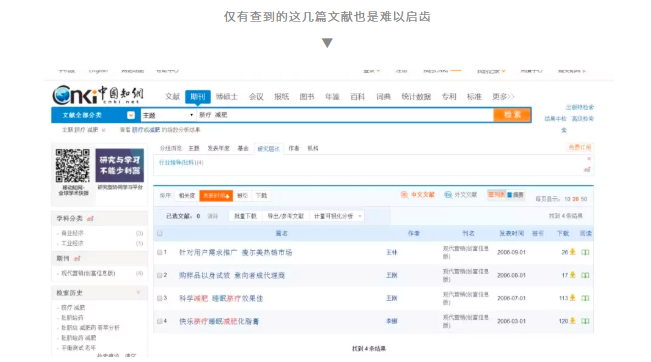Click the search query input field
Image resolution: width=651 pixels, height=362 pixels.
click(x=345, y=115)
